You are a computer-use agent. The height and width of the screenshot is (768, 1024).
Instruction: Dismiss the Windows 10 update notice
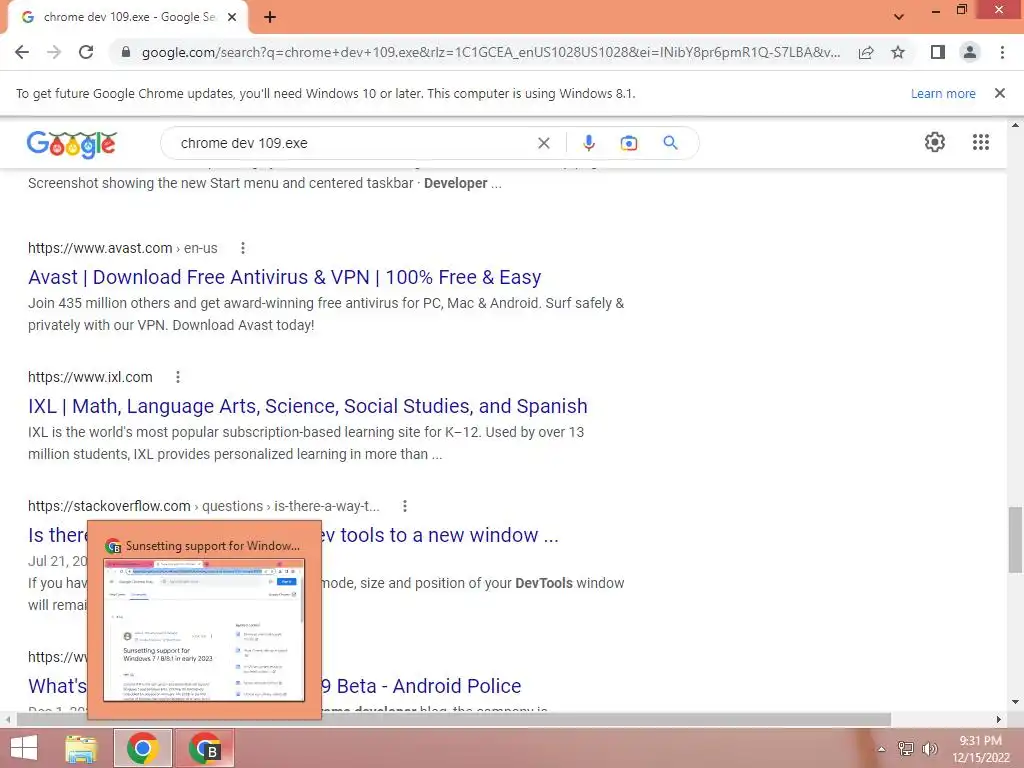(x=1000, y=93)
